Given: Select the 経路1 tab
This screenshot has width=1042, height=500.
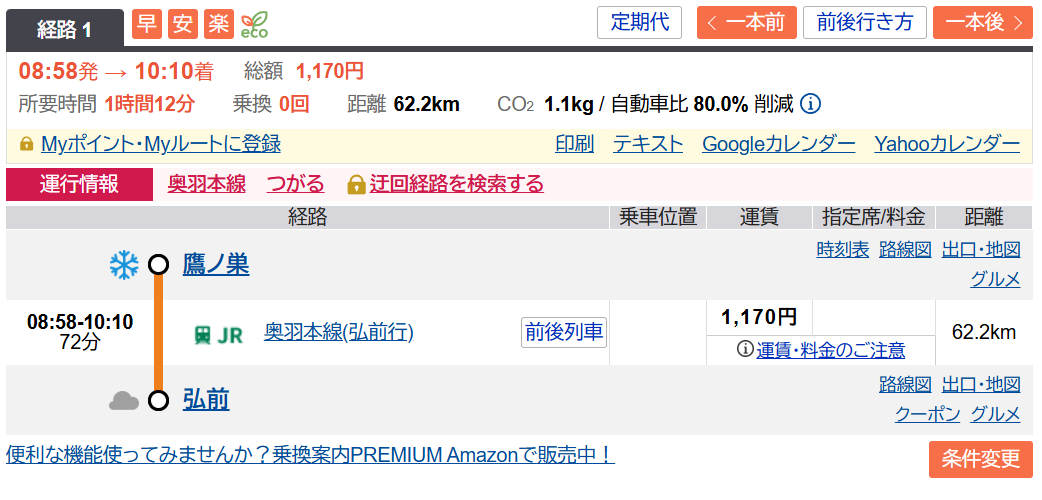Looking at the screenshot, I should pyautogui.click(x=65, y=28).
